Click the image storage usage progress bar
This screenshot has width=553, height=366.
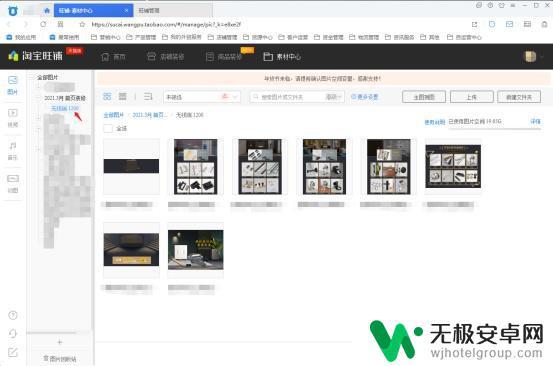pyautogui.click(x=494, y=129)
